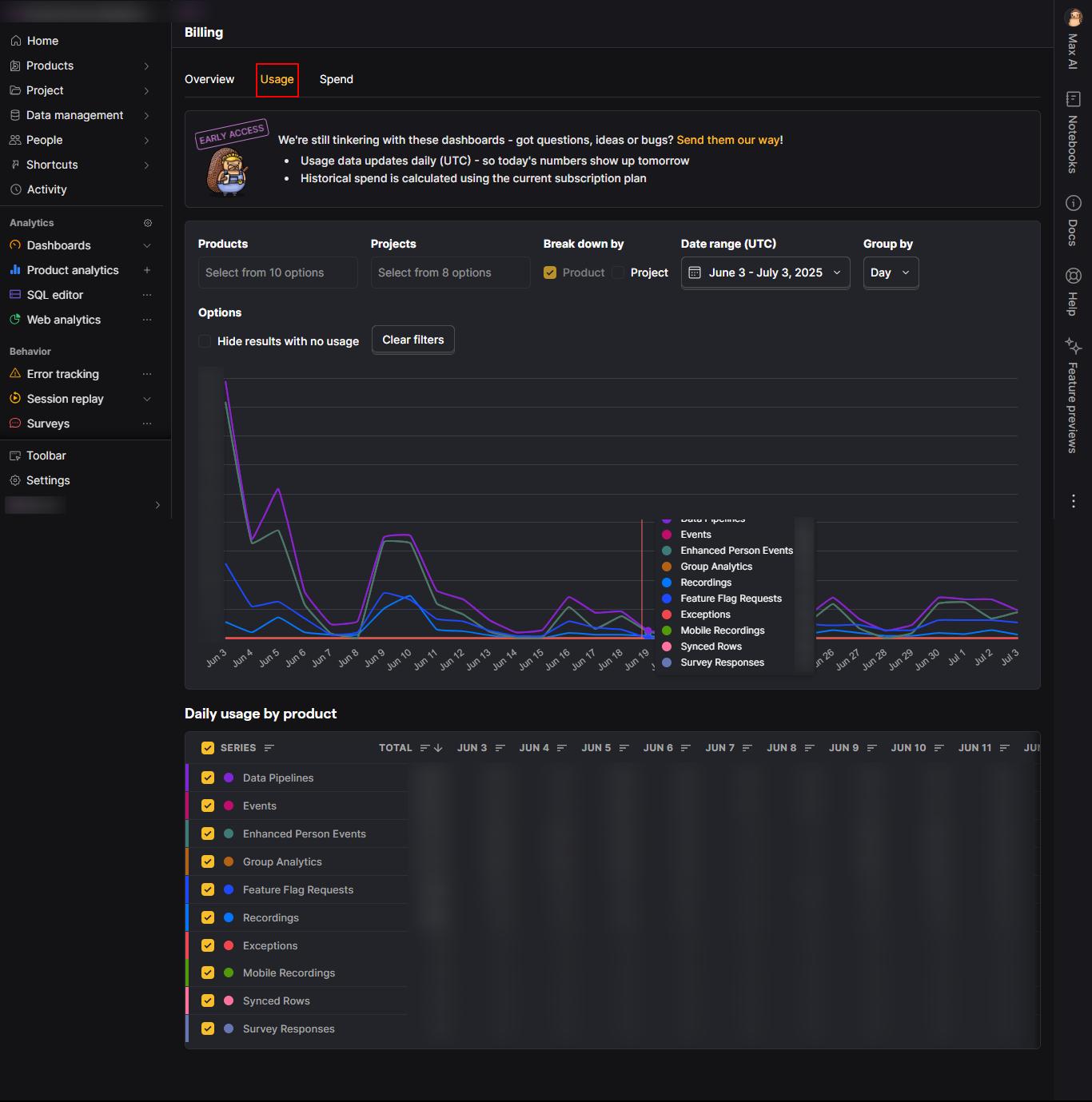Click plus icon beside Product analytics

point(147,270)
